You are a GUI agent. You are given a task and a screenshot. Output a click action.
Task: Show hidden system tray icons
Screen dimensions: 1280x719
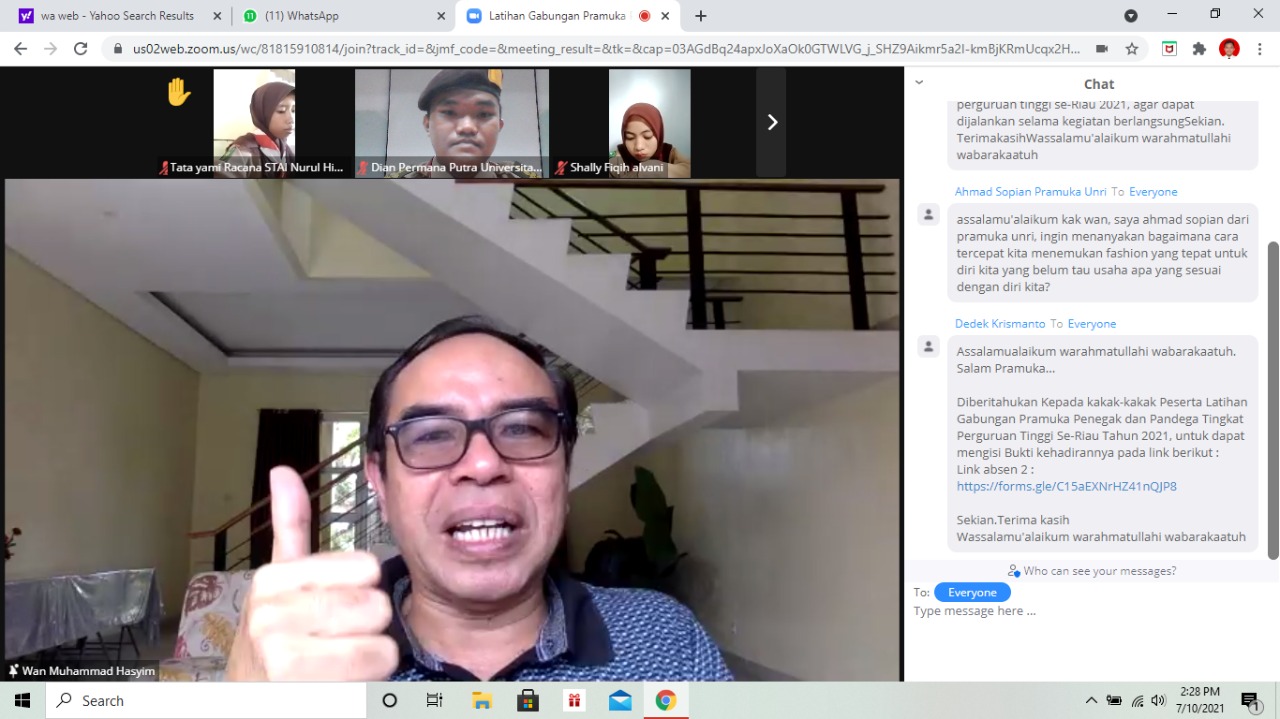(1090, 700)
